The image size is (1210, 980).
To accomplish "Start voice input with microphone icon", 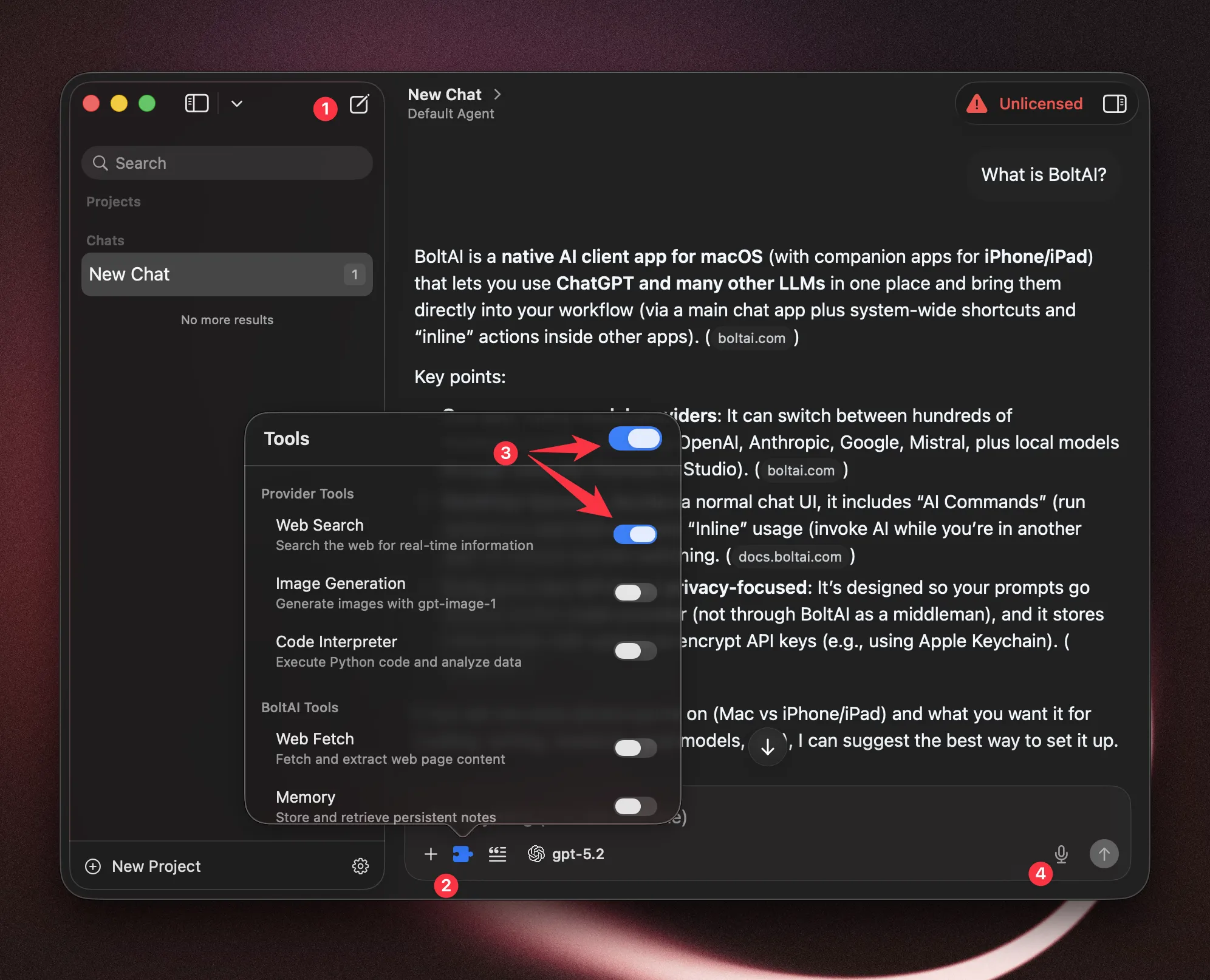I will click(1061, 854).
